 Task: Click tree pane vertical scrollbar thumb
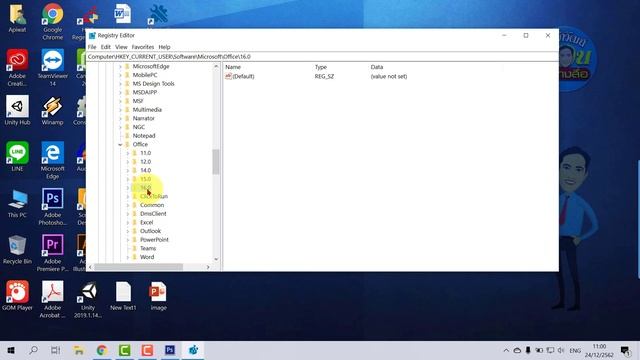click(x=216, y=162)
